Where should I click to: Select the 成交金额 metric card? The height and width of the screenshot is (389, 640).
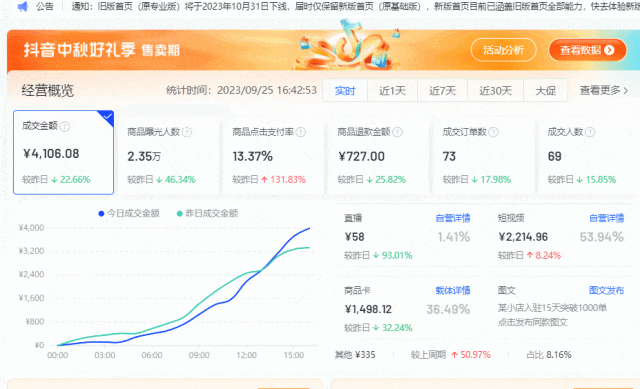(63, 152)
